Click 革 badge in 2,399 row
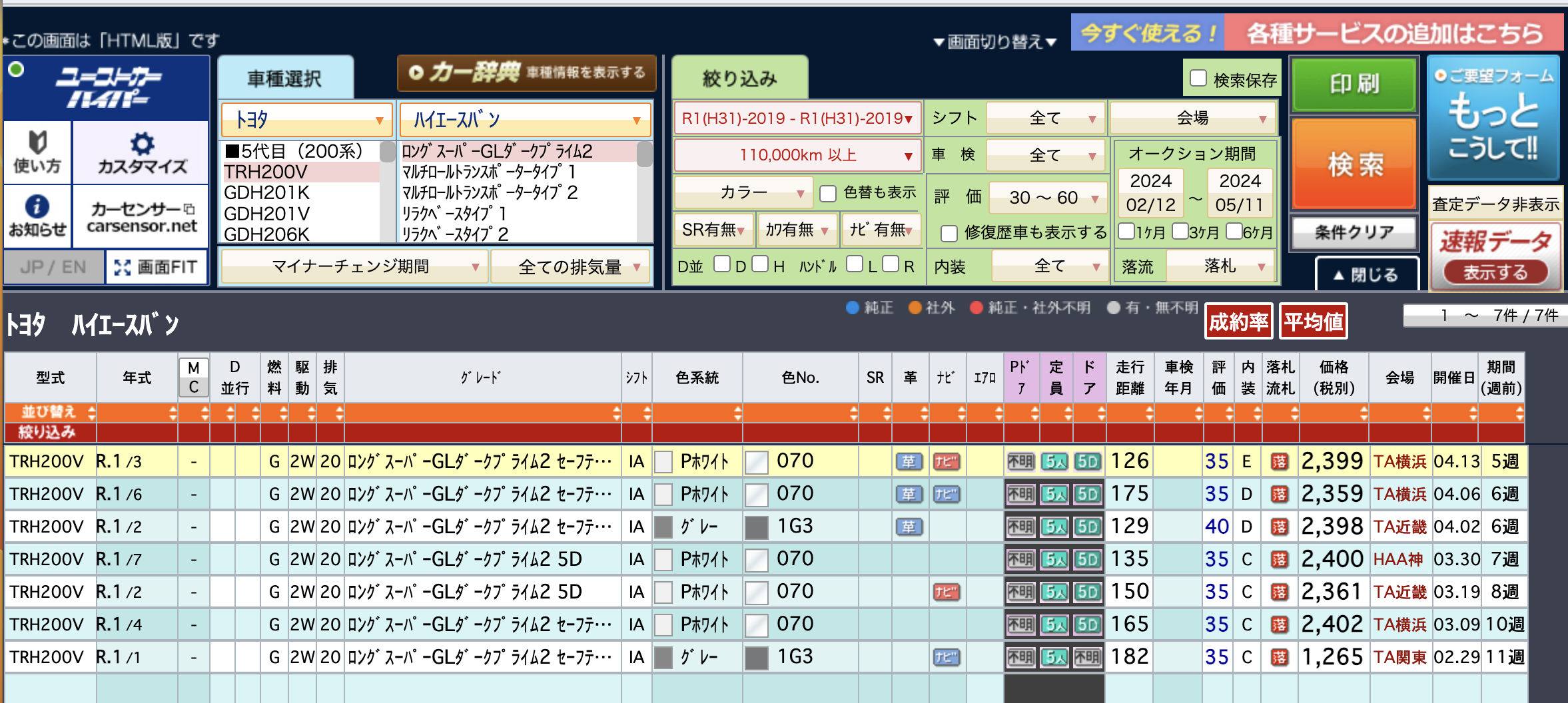The image size is (1568, 703). pyautogui.click(x=909, y=461)
